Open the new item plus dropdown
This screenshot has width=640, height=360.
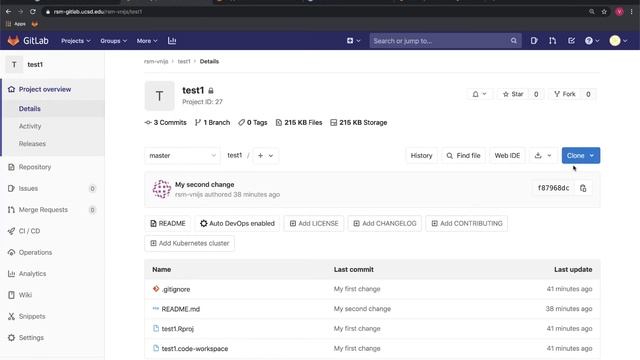(x=353, y=41)
